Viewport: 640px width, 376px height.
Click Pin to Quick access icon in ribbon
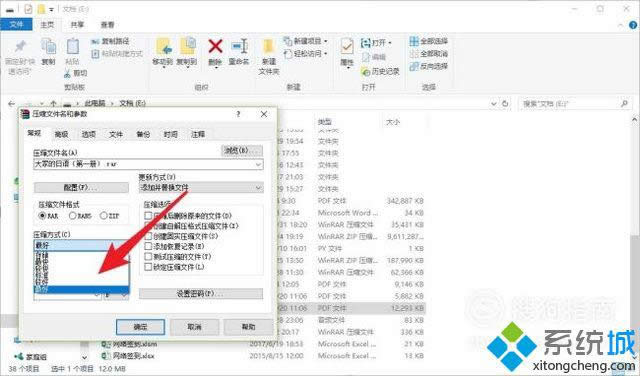tap(20, 46)
